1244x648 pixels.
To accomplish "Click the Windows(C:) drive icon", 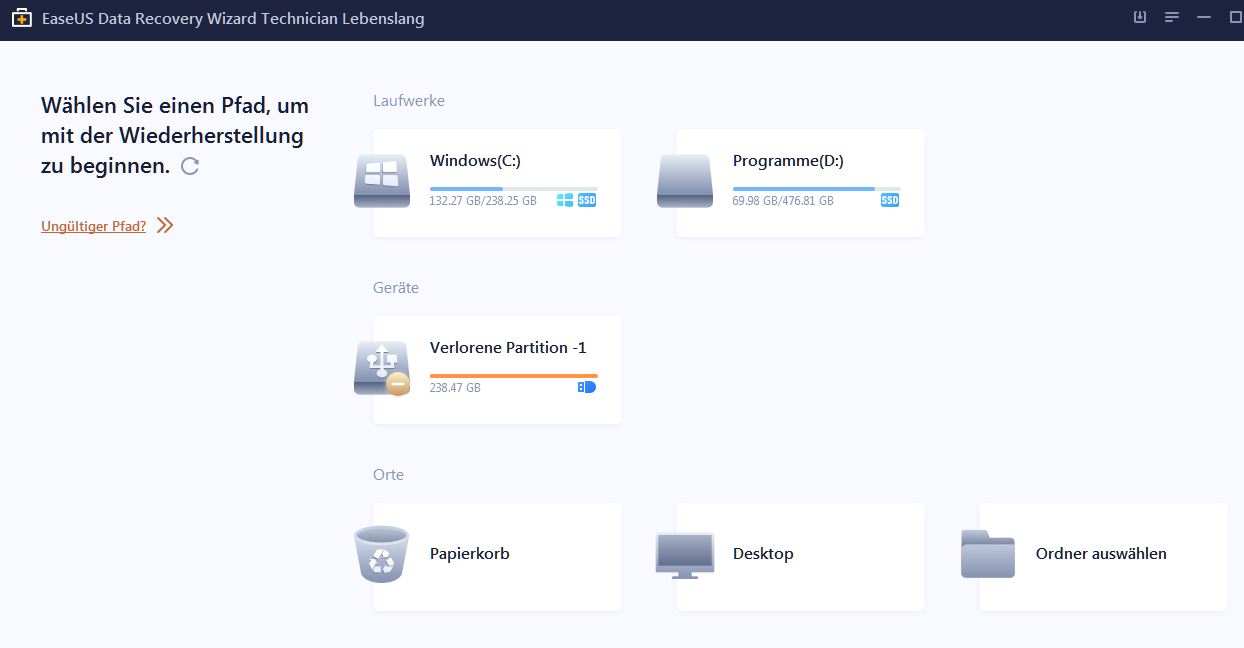I will tap(382, 181).
